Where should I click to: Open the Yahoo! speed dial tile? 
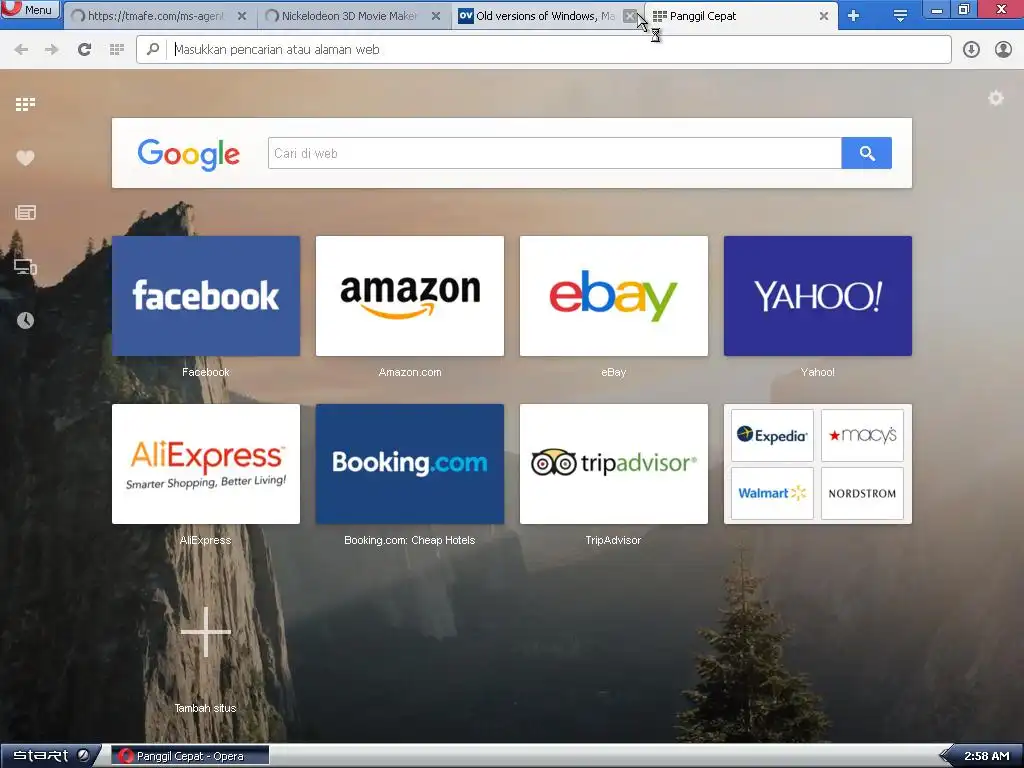(818, 296)
